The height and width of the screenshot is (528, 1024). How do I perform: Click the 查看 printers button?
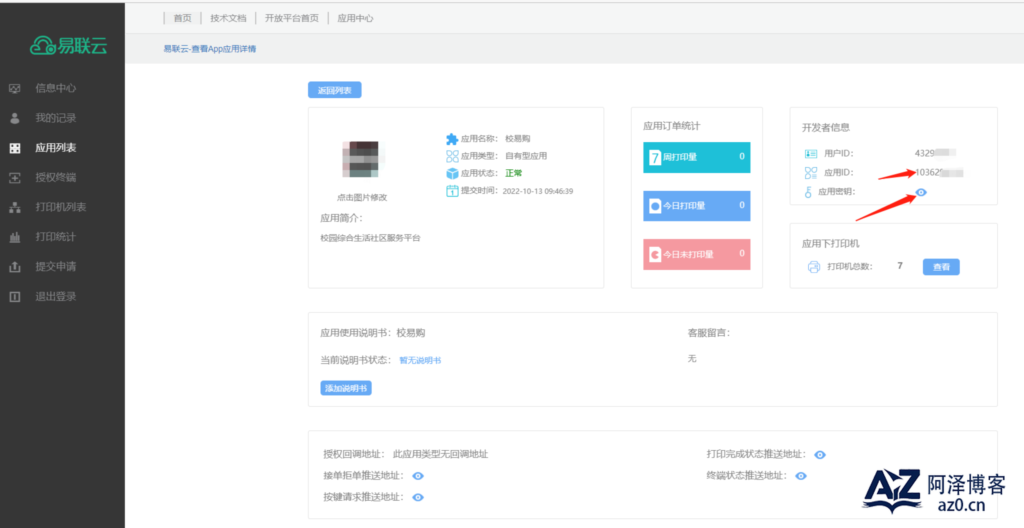[x=941, y=267]
